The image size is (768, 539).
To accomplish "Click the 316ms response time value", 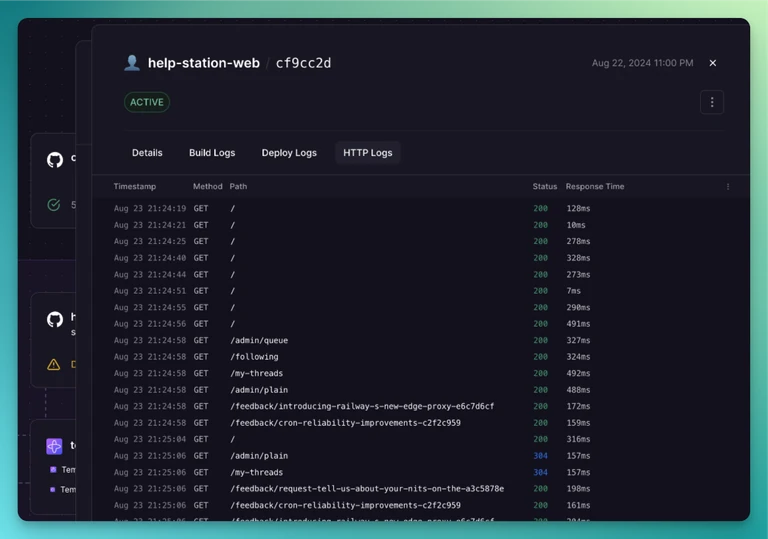I will coord(578,439).
